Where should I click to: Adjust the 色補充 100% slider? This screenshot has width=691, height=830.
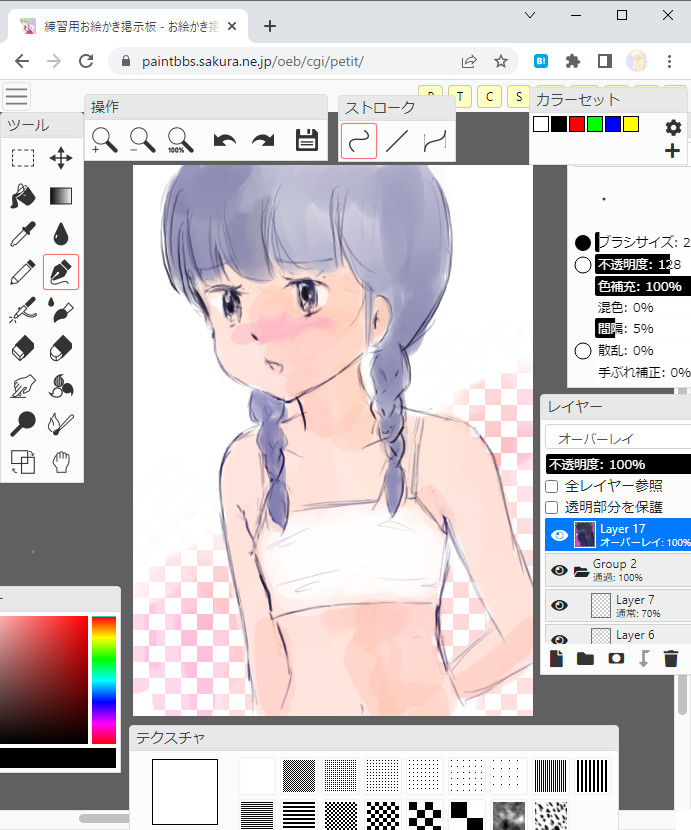point(643,286)
